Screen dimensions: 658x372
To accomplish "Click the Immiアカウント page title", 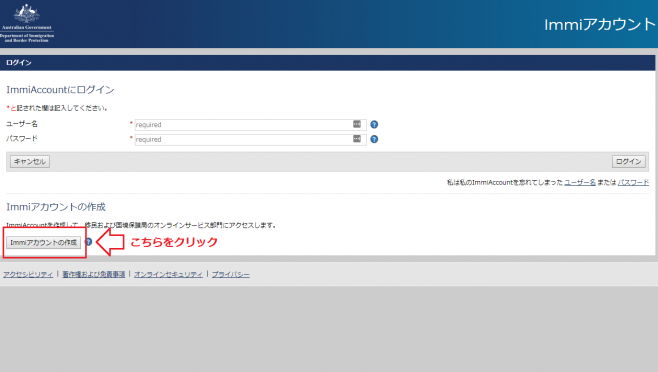I will pos(600,24).
